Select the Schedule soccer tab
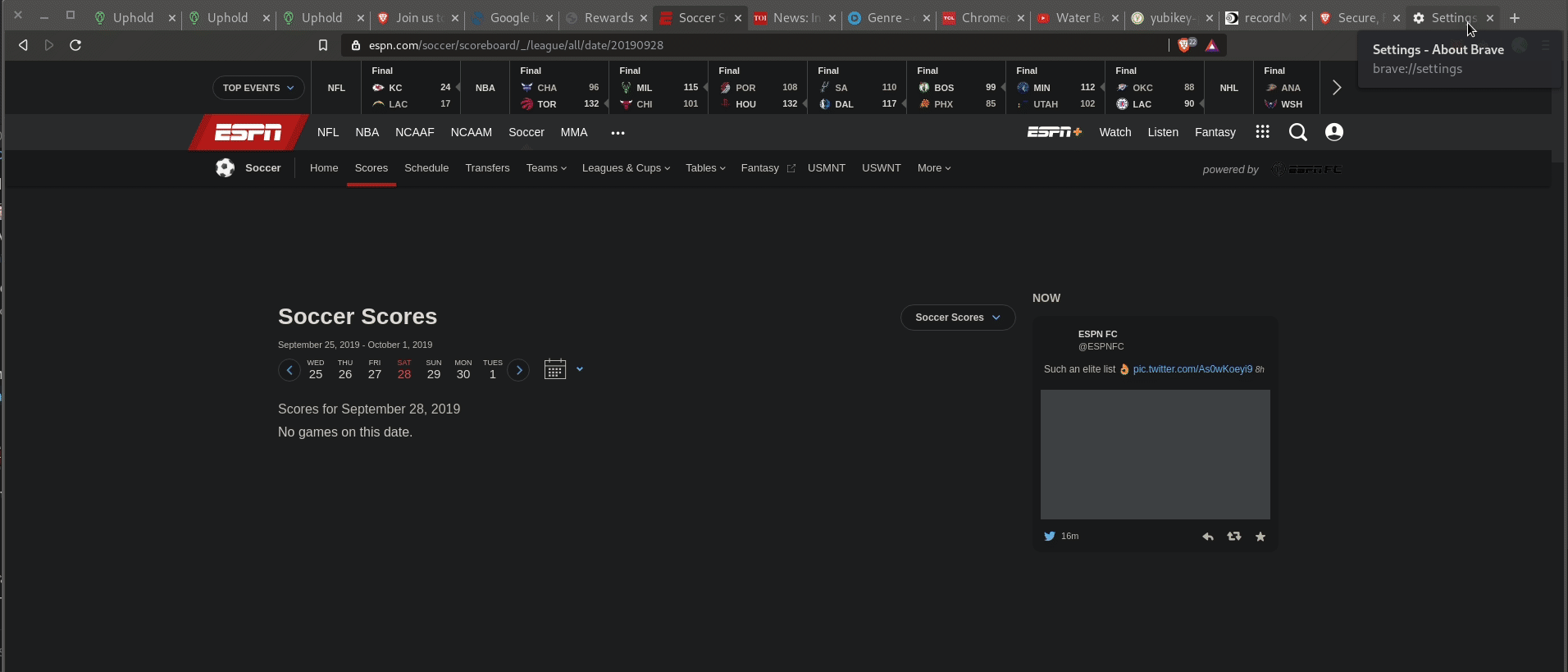This screenshot has height=672, width=1568. 426,168
